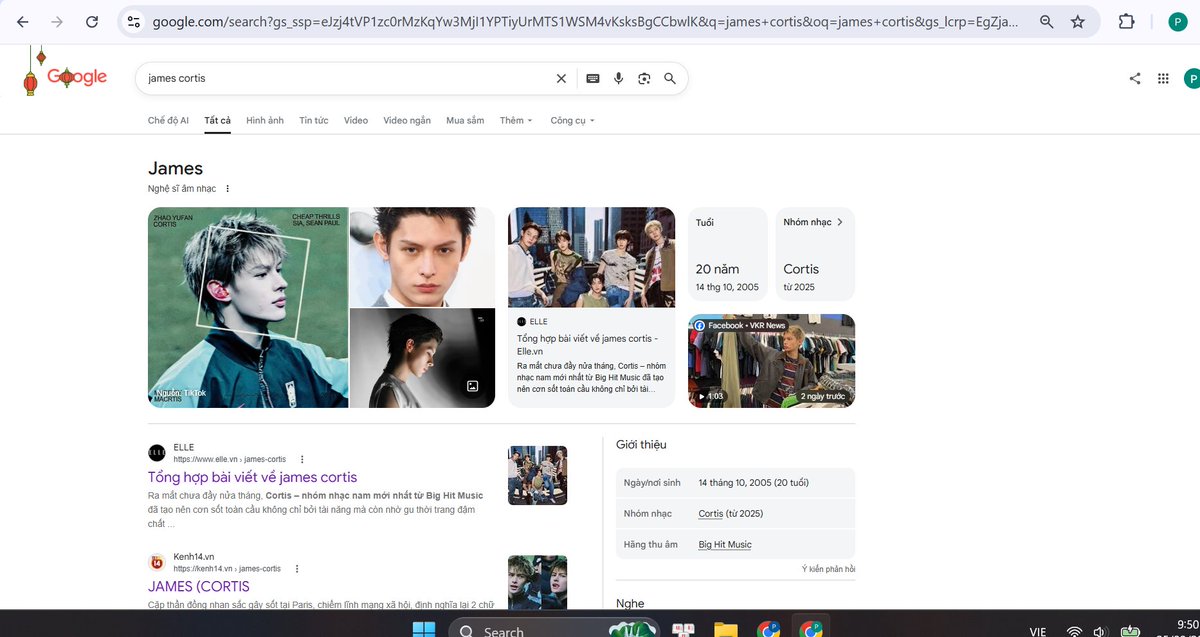The image size is (1200, 637).
Task: Reload the current page
Action: 92,21
